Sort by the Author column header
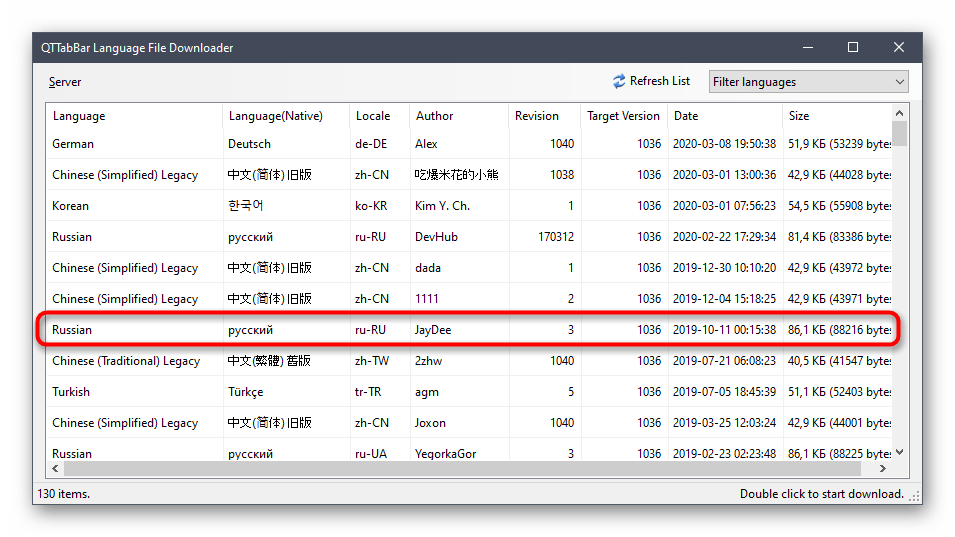The image size is (955, 537). [458, 116]
